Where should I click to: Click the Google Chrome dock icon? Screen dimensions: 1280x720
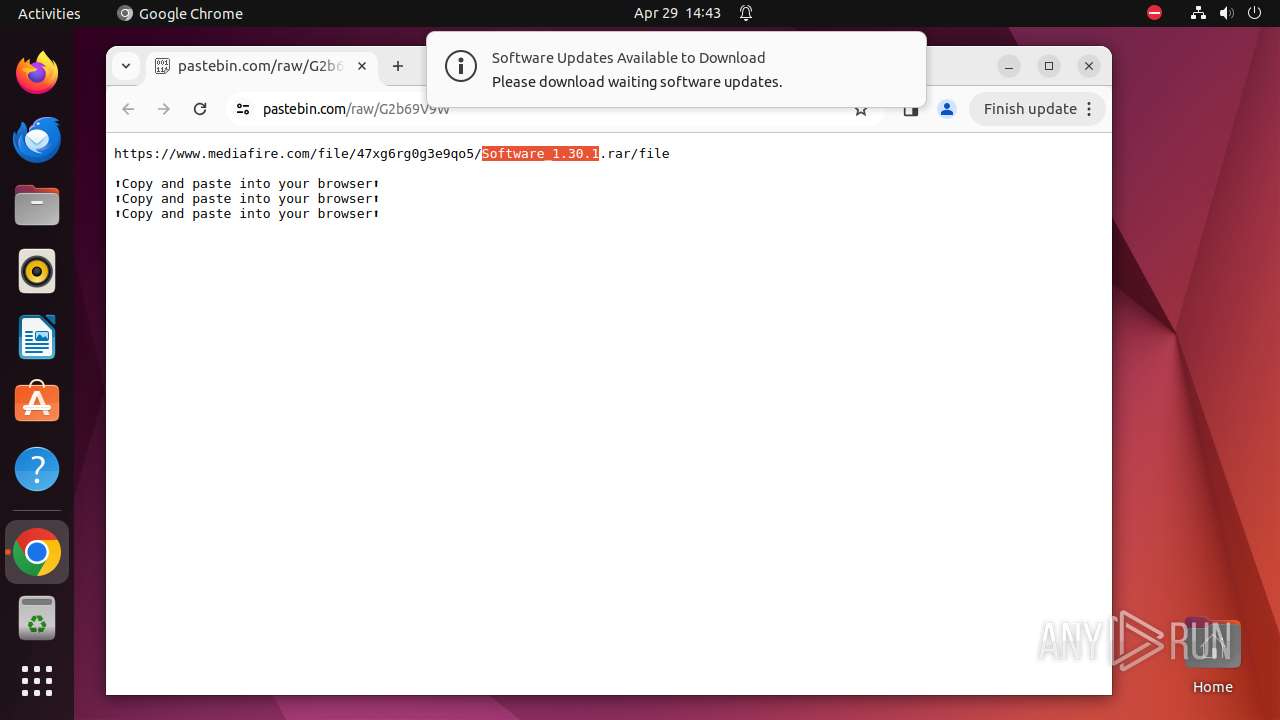[37, 552]
